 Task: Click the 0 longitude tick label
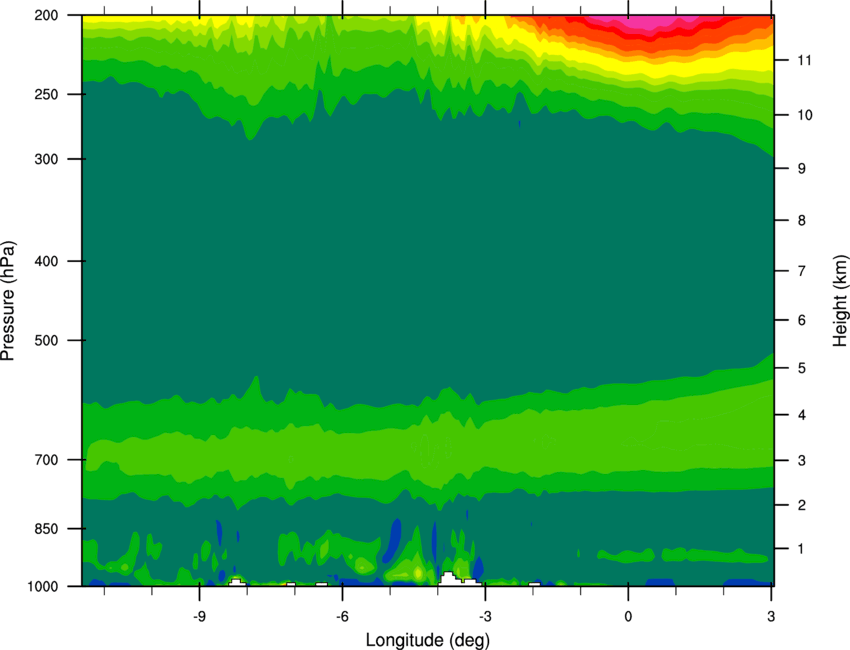[x=628, y=616]
